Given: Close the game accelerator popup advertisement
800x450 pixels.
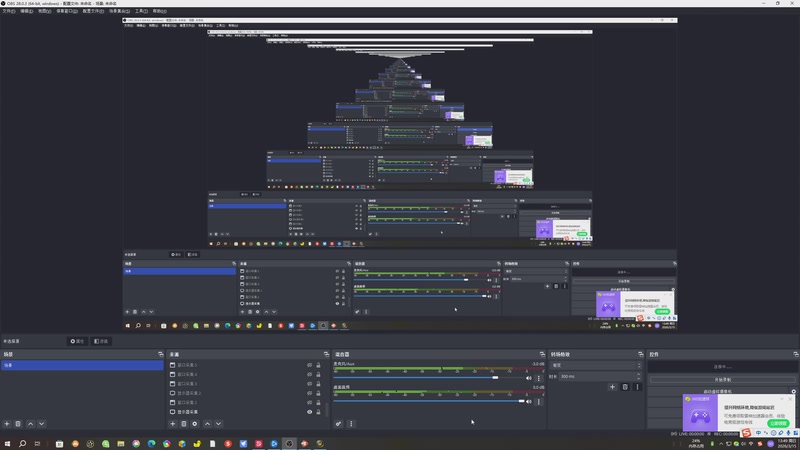Looking at the screenshot, I should [x=790, y=399].
